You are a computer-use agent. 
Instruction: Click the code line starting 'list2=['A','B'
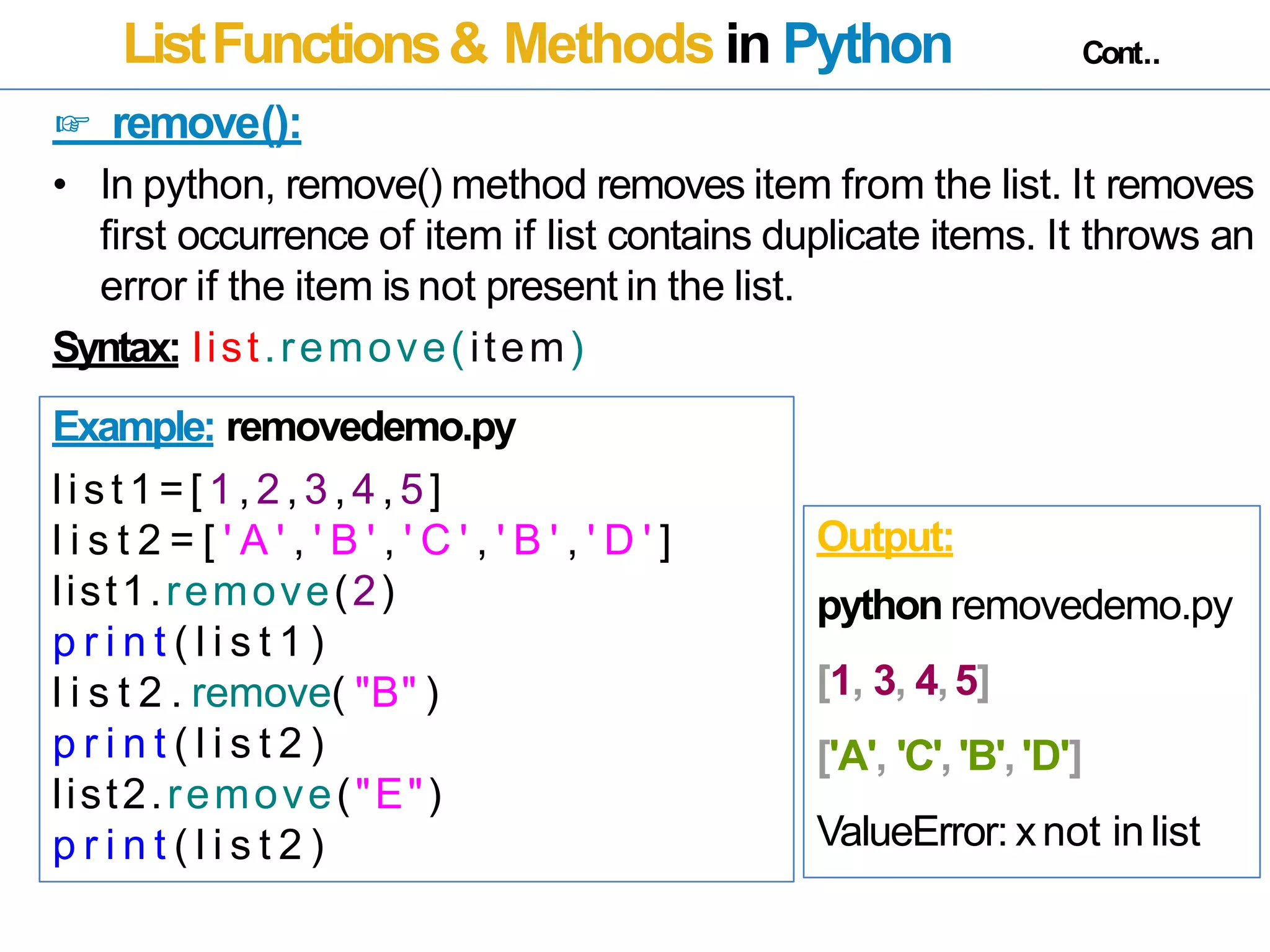tap(362, 541)
